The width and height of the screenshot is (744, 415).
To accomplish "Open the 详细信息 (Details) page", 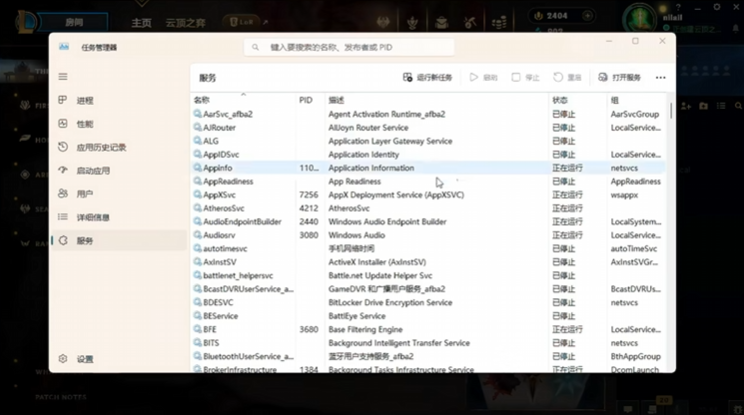I will pyautogui.click(x=92, y=217).
